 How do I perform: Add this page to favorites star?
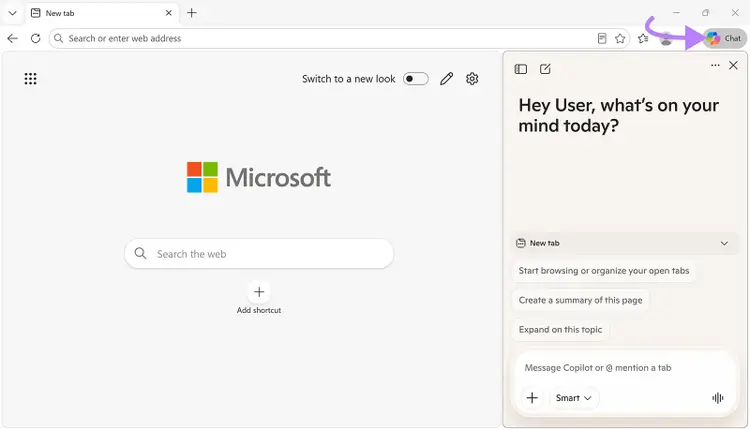pyautogui.click(x=620, y=38)
